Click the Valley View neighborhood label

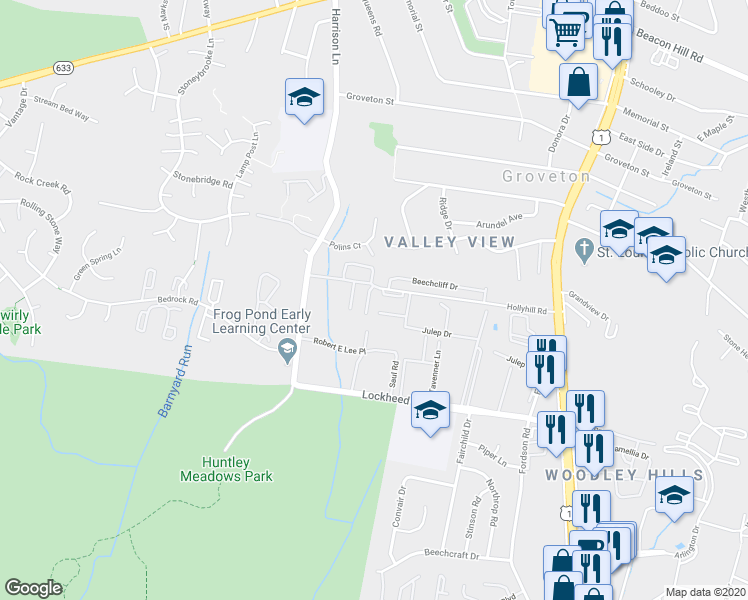[449, 242]
